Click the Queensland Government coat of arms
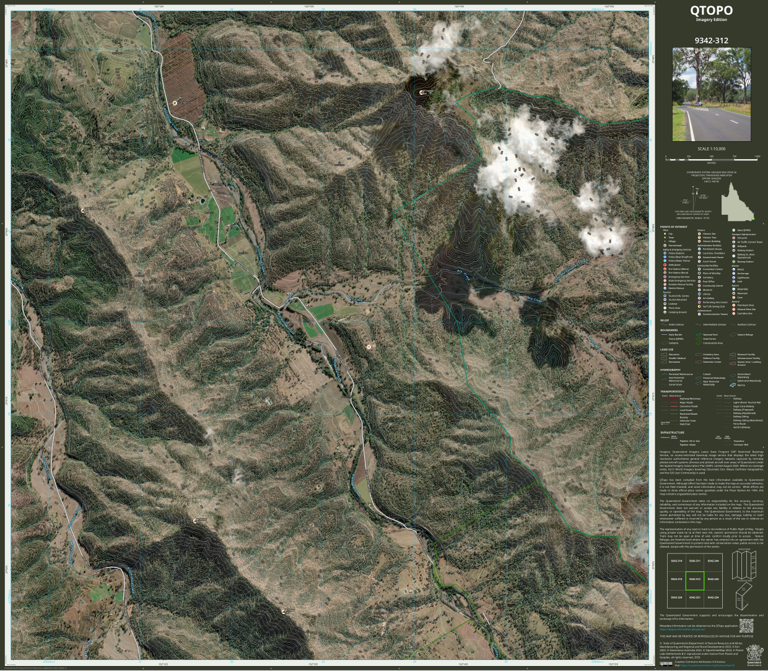This screenshot has width=768, height=671. [753, 655]
